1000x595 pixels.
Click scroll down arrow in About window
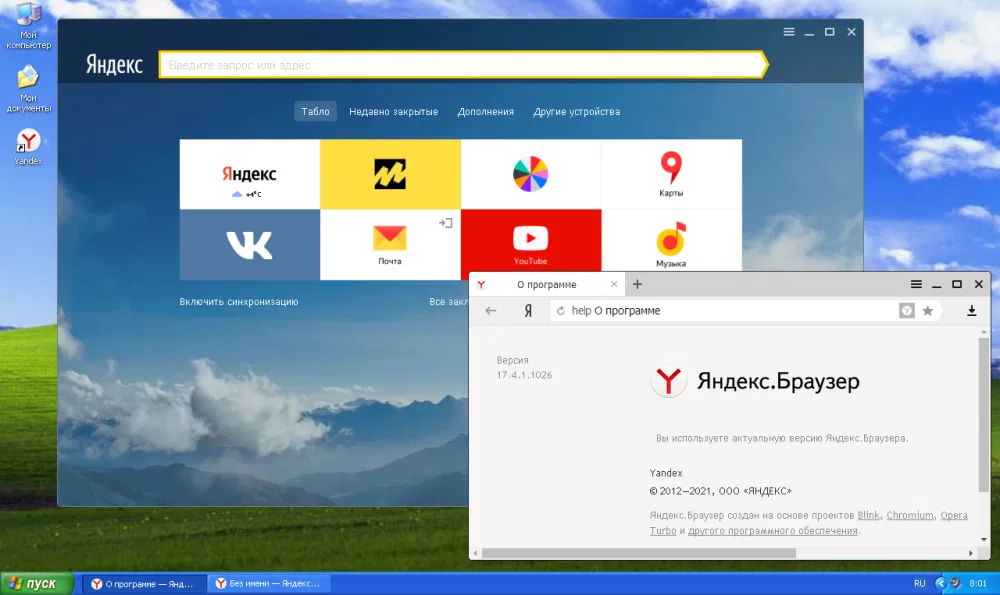[x=984, y=540]
